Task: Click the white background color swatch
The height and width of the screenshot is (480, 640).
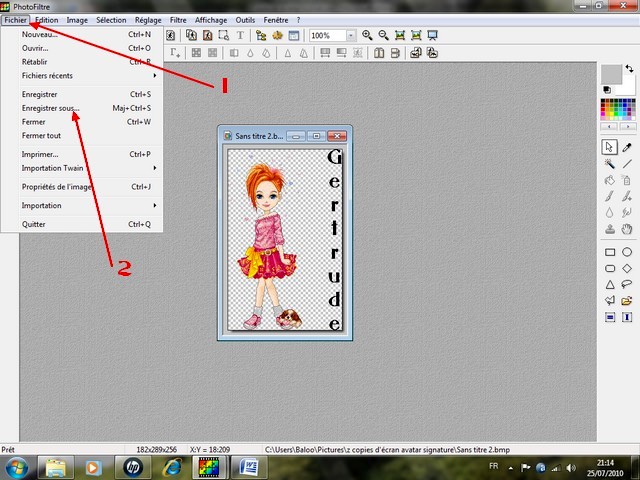Action: tap(629, 86)
